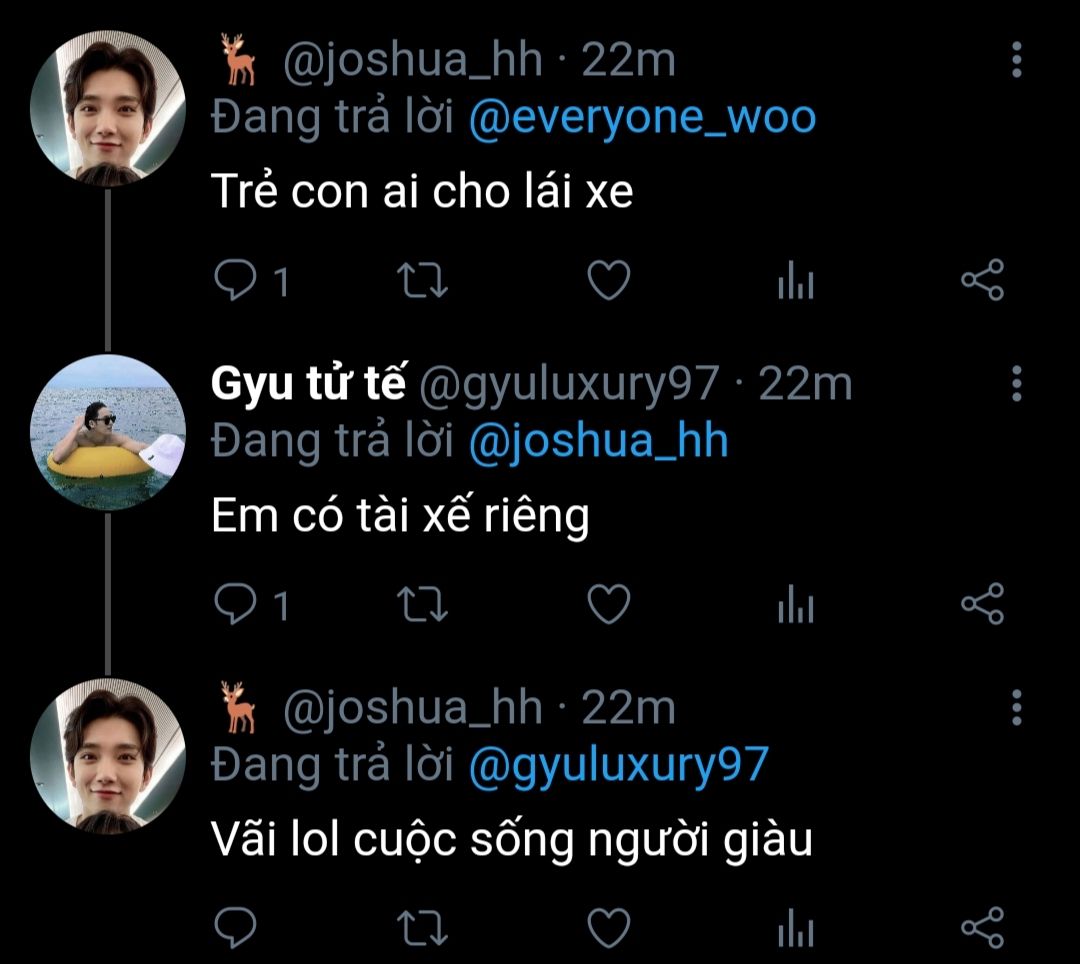Open Gyu tử tế profile picture
This screenshot has height=964, width=1080.
pos(109,433)
